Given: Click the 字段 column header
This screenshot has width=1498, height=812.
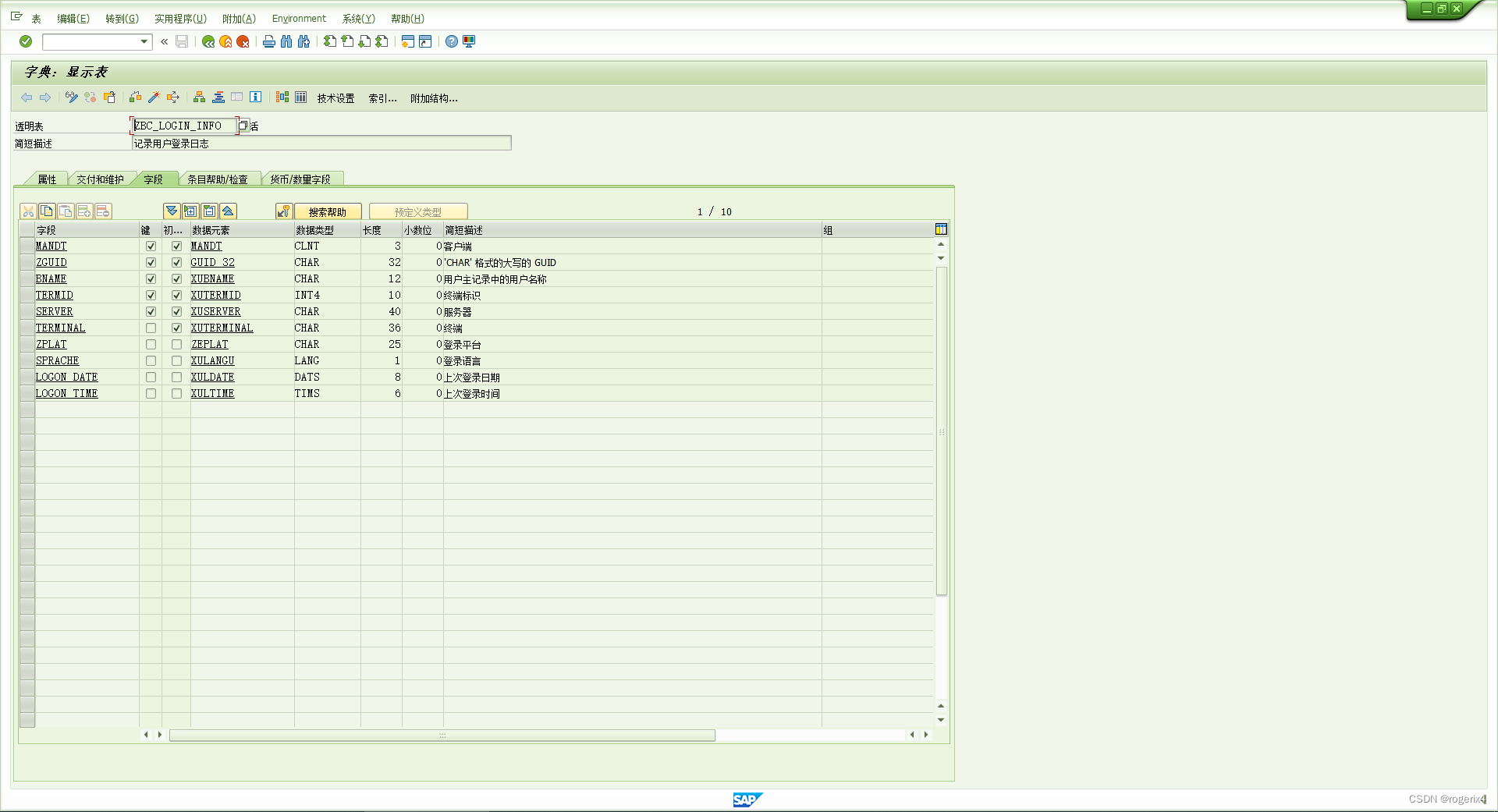Looking at the screenshot, I should (x=87, y=230).
